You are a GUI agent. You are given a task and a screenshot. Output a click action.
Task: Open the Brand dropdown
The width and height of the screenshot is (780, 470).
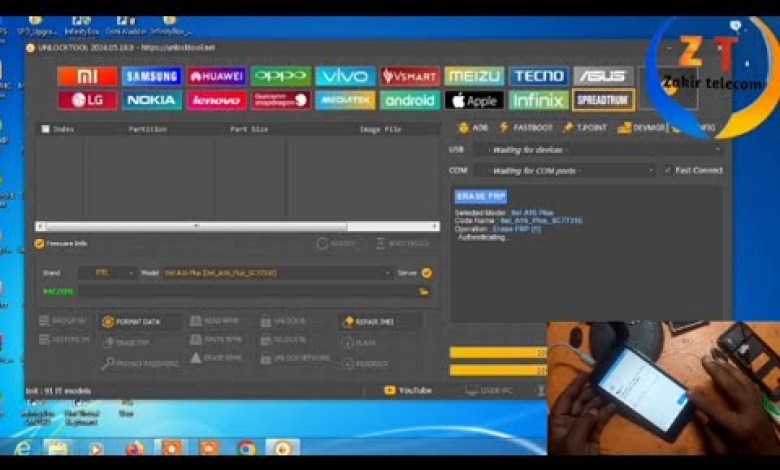[x=107, y=273]
